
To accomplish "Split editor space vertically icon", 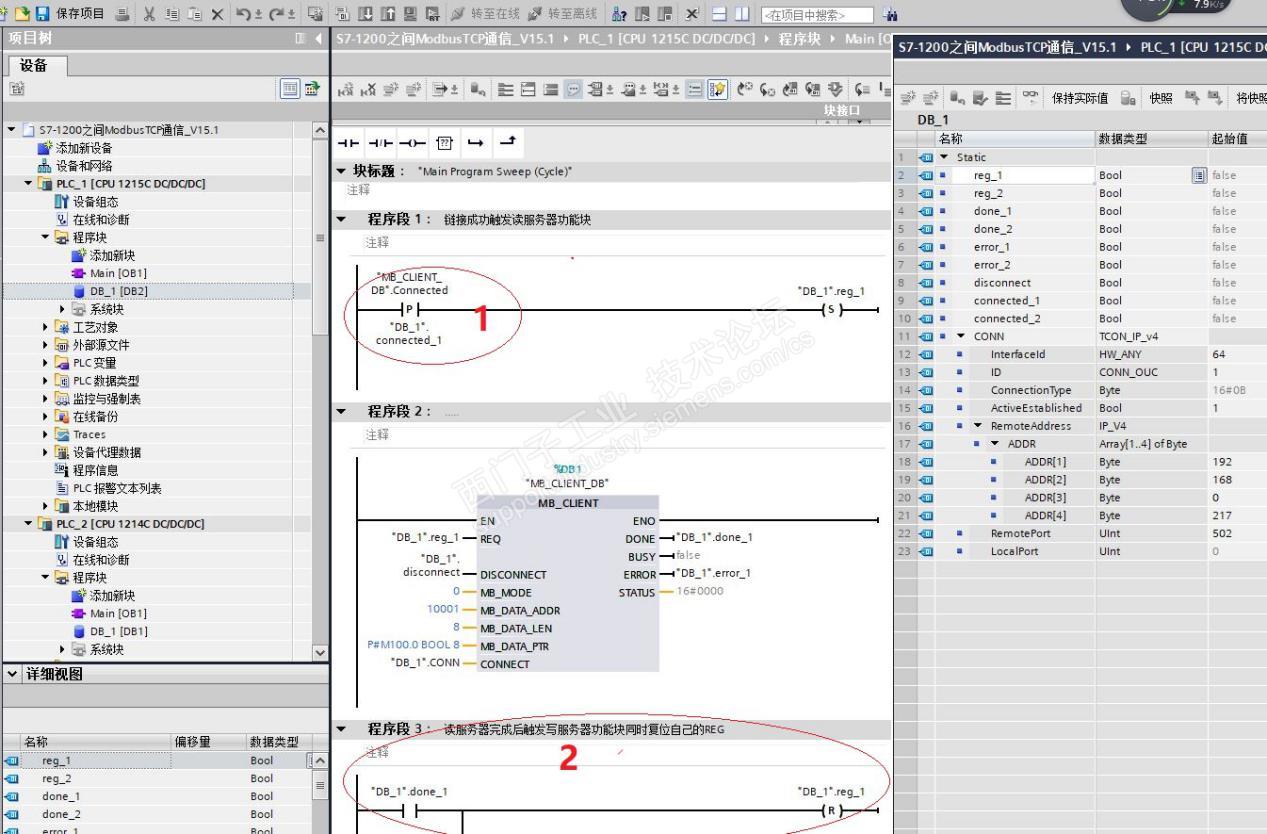I will (742, 14).
